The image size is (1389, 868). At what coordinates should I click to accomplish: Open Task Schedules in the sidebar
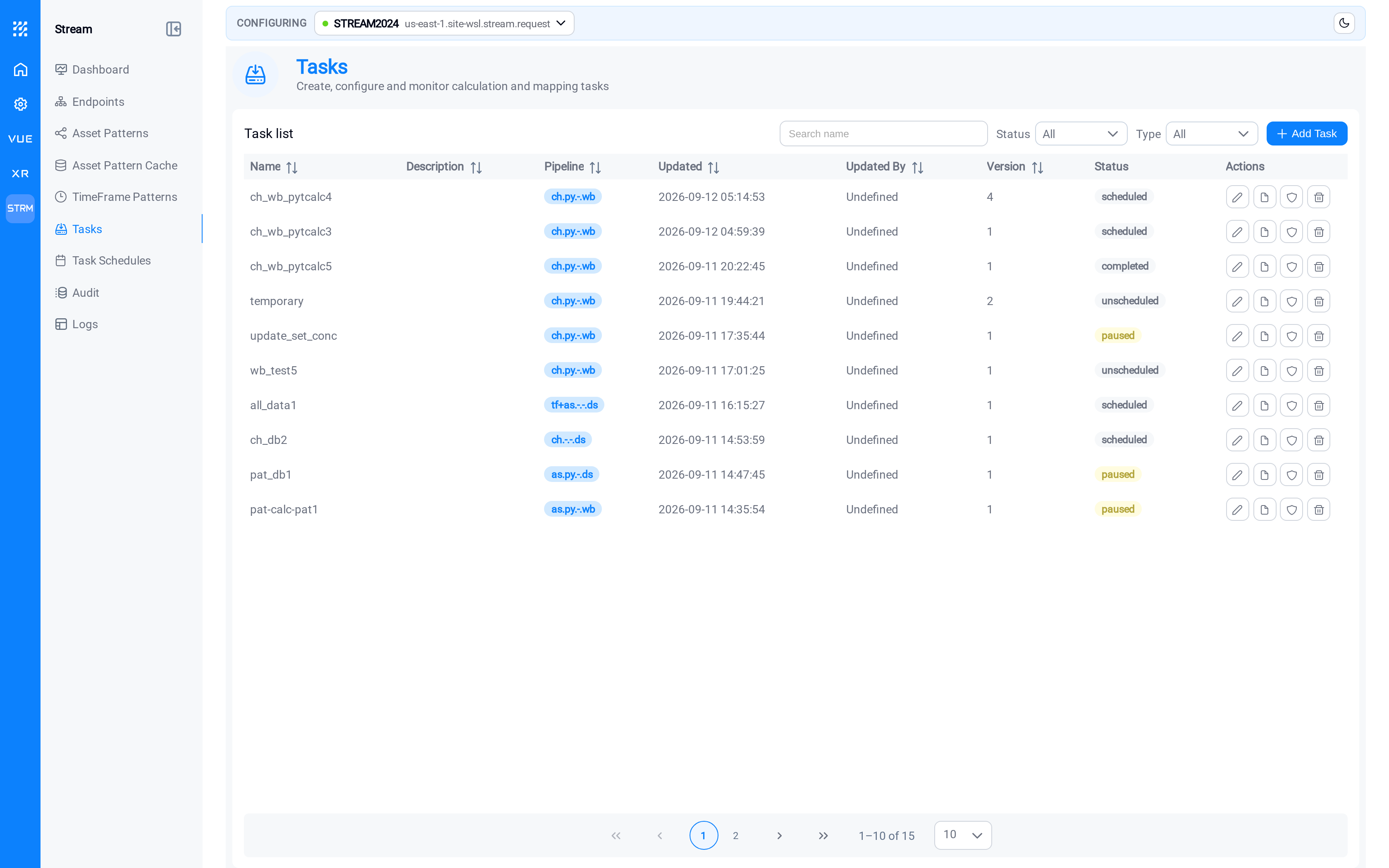pyautogui.click(x=103, y=261)
